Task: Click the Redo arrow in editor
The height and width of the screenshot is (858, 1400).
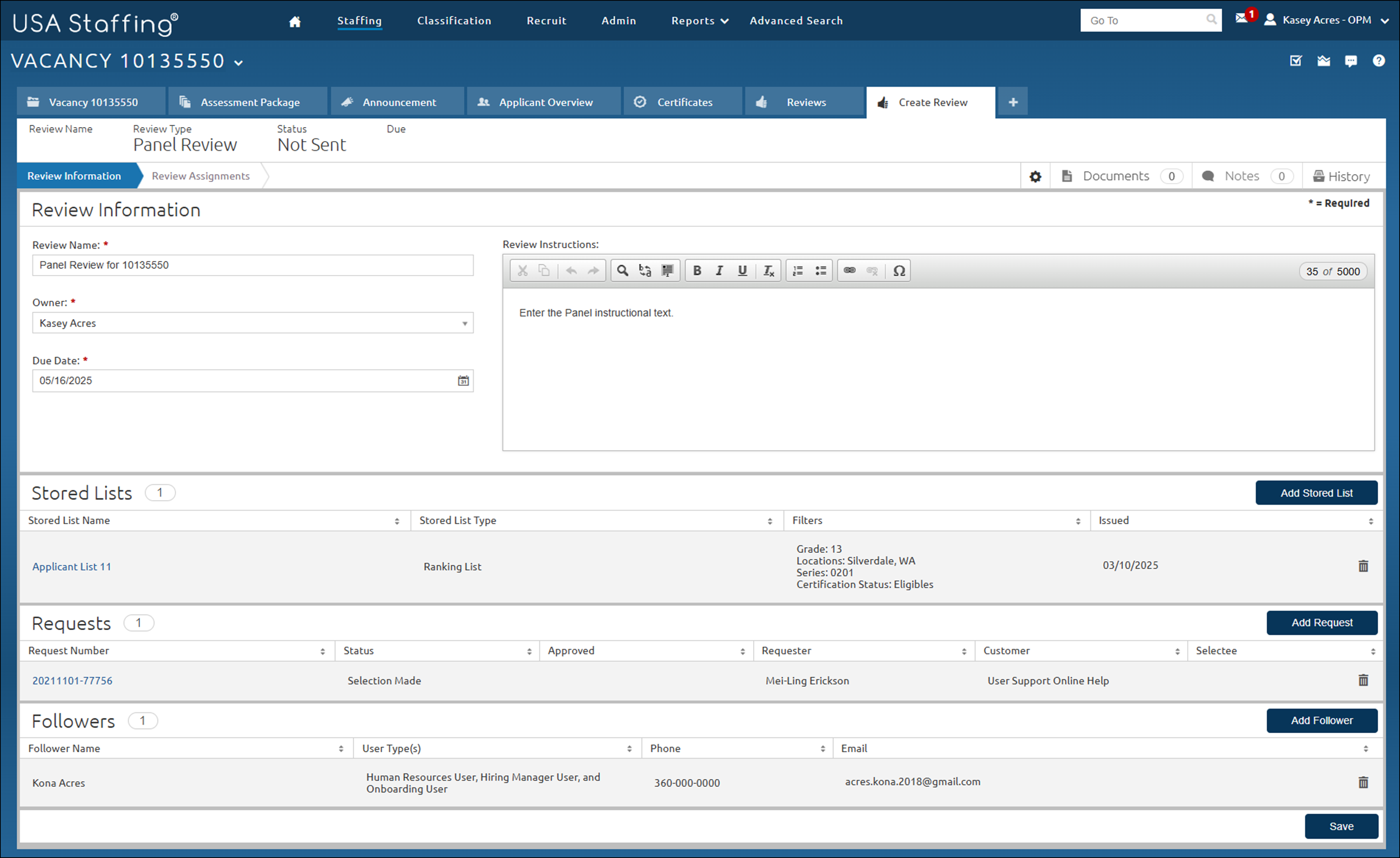Action: [593, 271]
